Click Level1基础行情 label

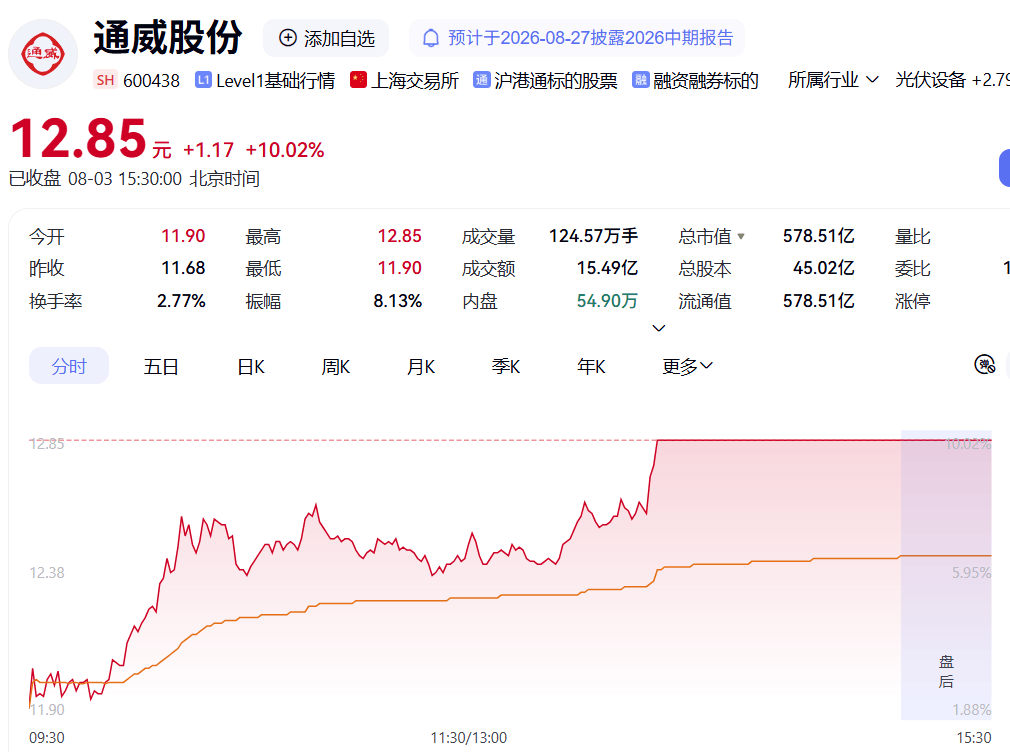276,81
